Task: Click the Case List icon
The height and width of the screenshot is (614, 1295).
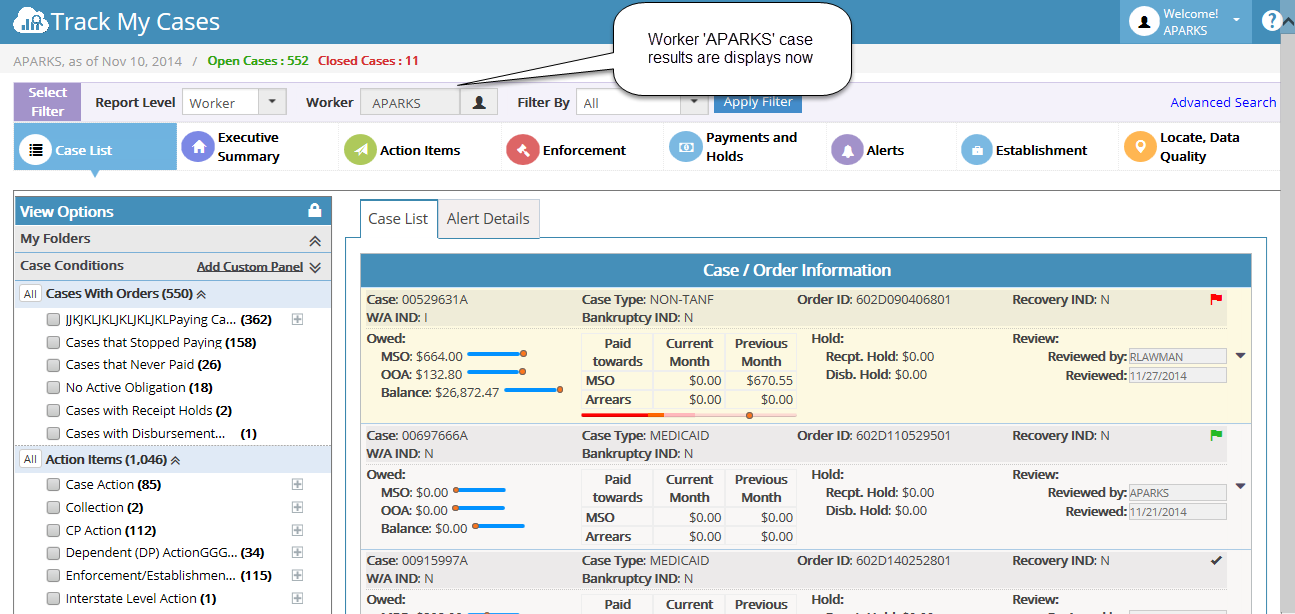Action: tap(36, 150)
